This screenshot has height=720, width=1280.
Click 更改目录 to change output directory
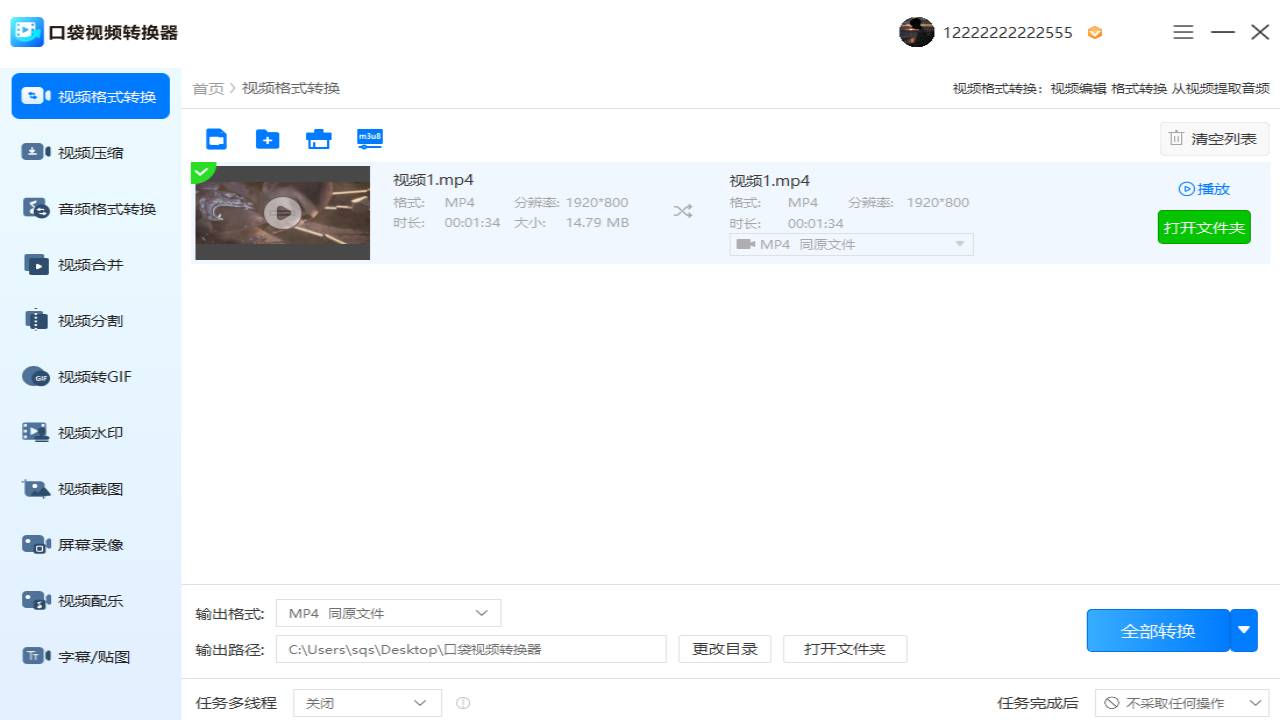(724, 648)
